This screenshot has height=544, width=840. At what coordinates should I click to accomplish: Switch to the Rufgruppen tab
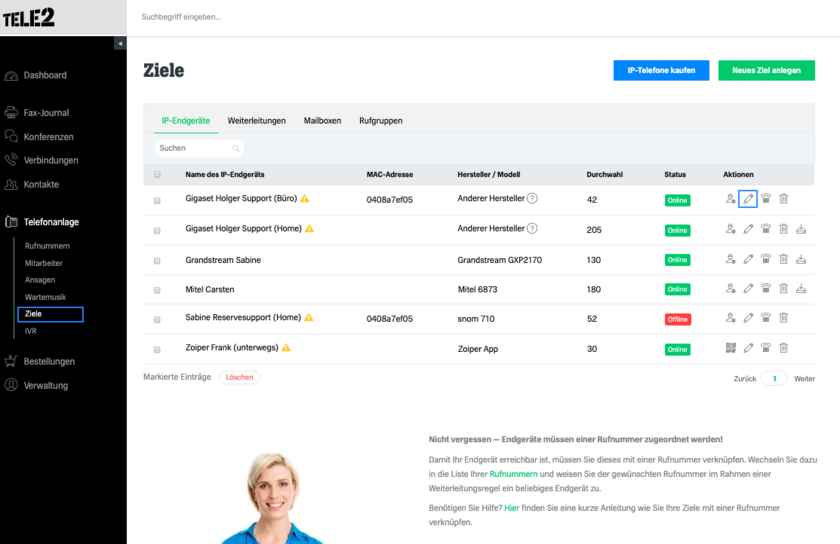pyautogui.click(x=381, y=121)
